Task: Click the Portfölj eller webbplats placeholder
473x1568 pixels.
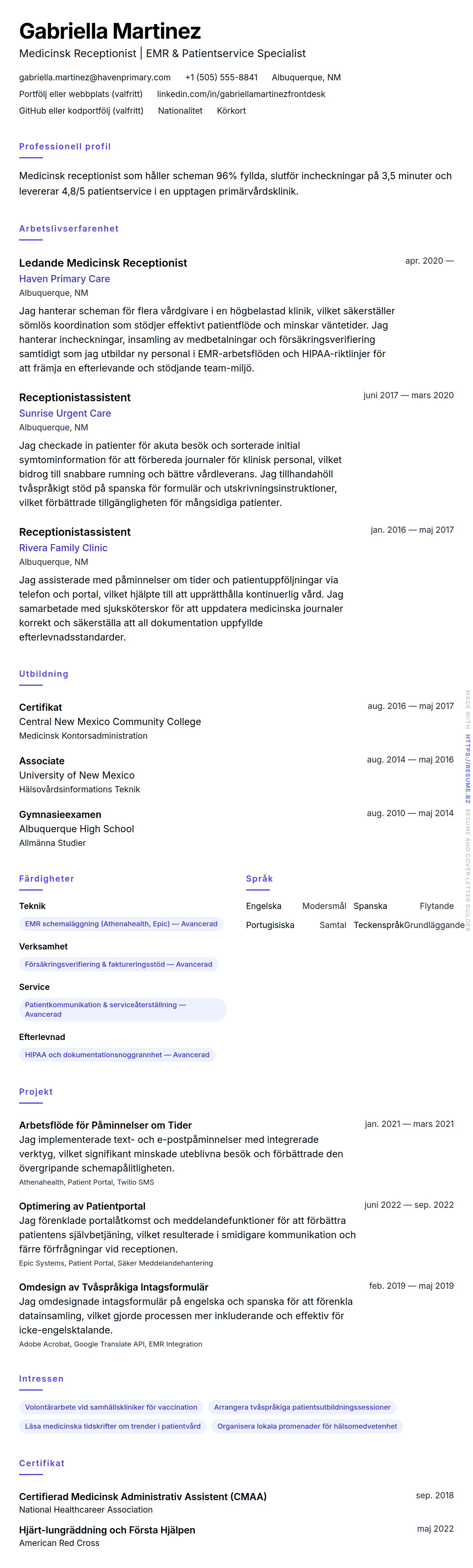Action: (80, 94)
